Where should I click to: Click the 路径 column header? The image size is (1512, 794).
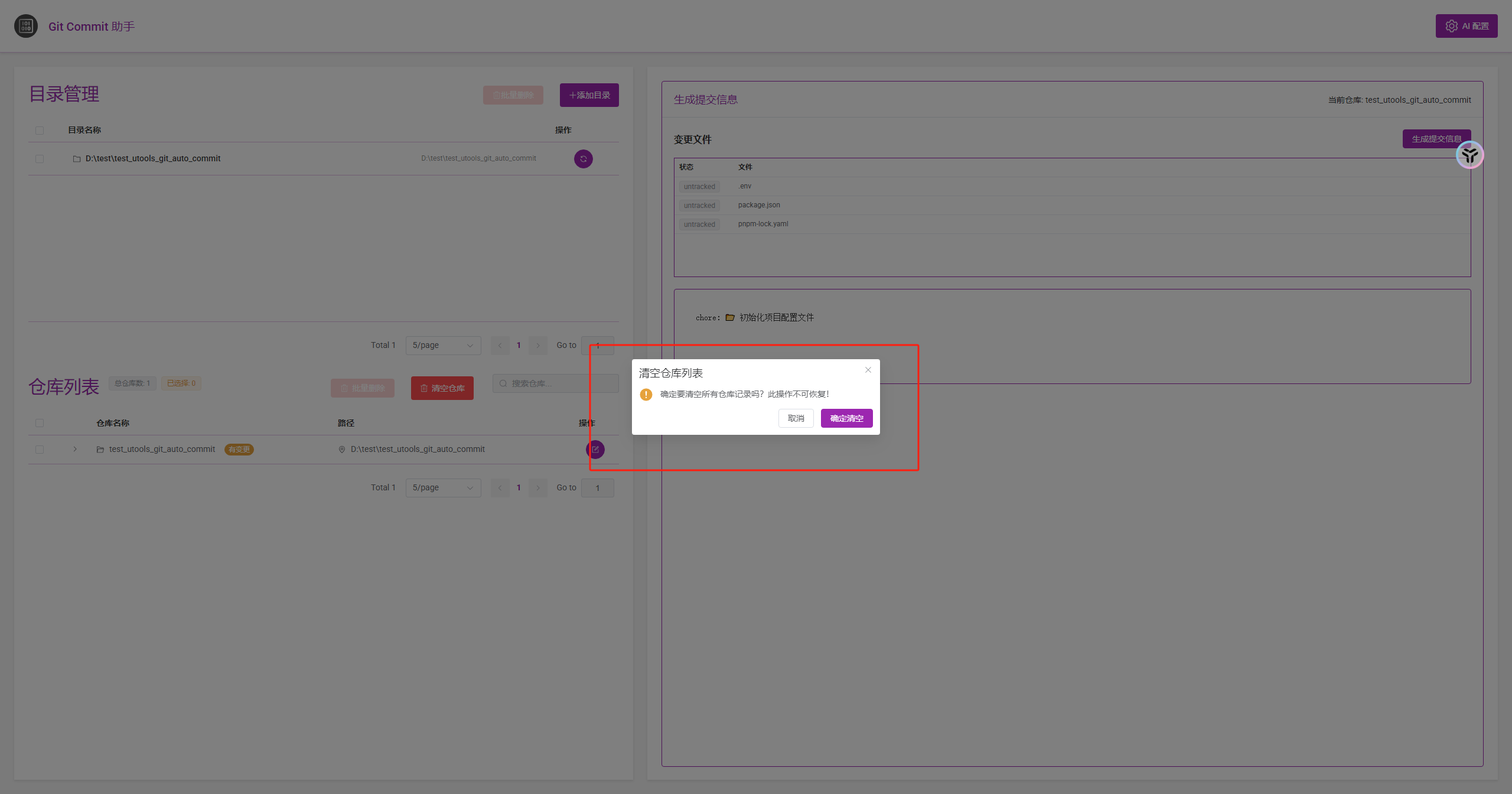[x=346, y=423]
